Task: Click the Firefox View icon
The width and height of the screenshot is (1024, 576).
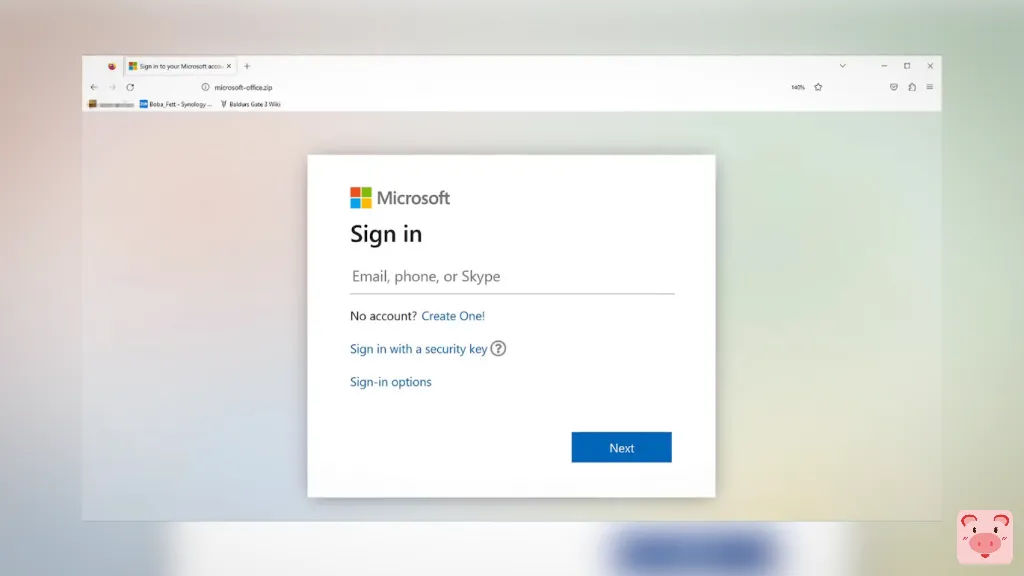Action: (112, 66)
